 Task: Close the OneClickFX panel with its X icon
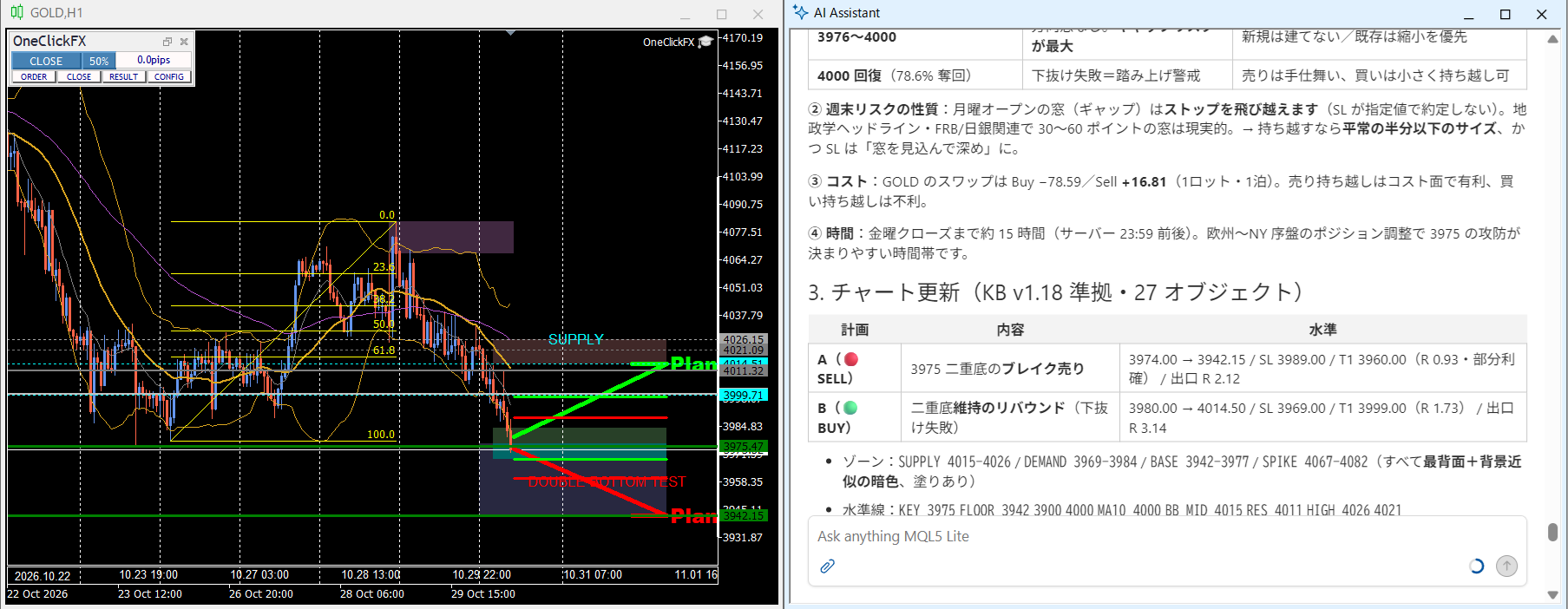click(184, 42)
